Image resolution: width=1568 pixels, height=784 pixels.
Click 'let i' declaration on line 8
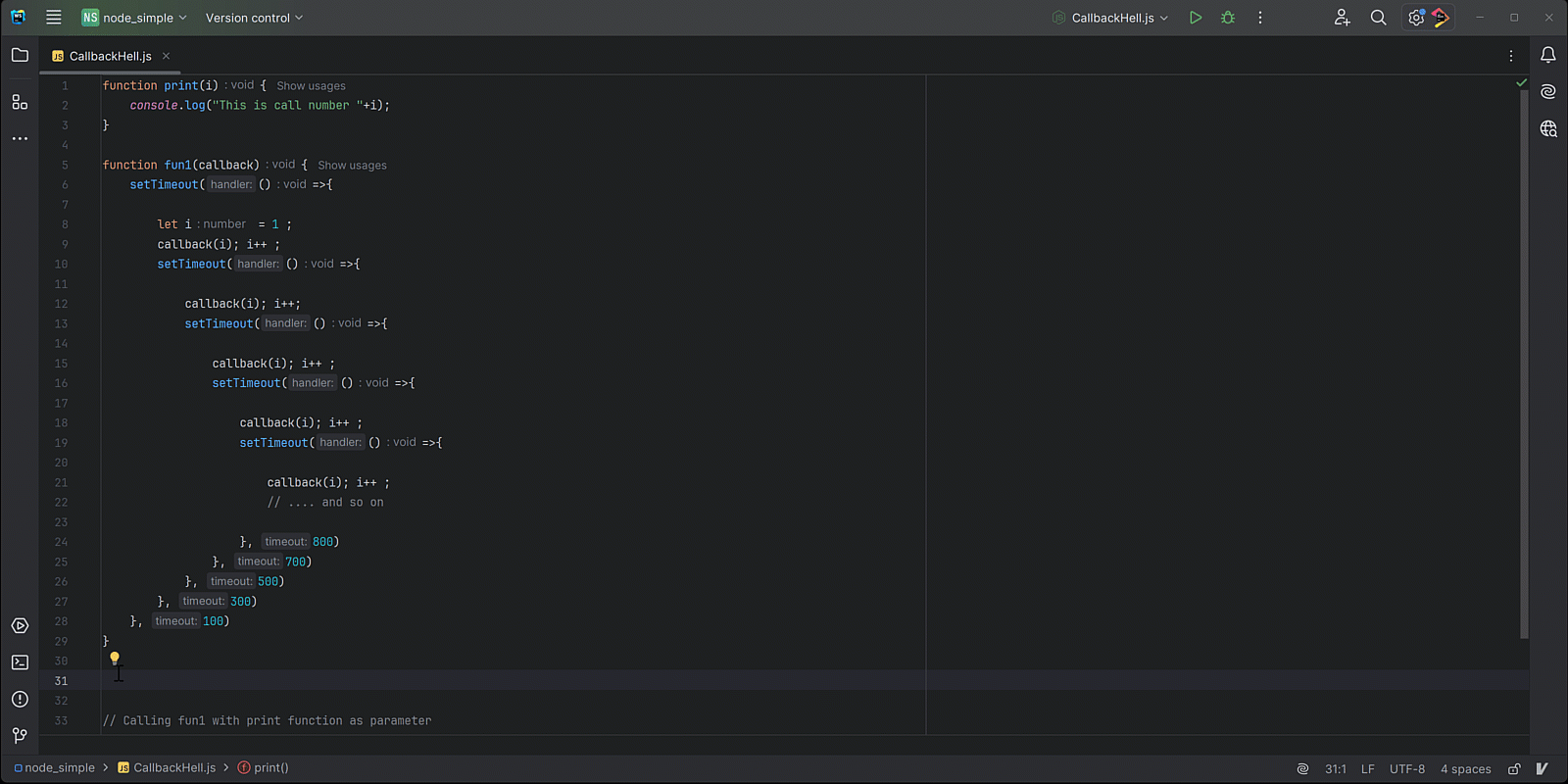174,224
